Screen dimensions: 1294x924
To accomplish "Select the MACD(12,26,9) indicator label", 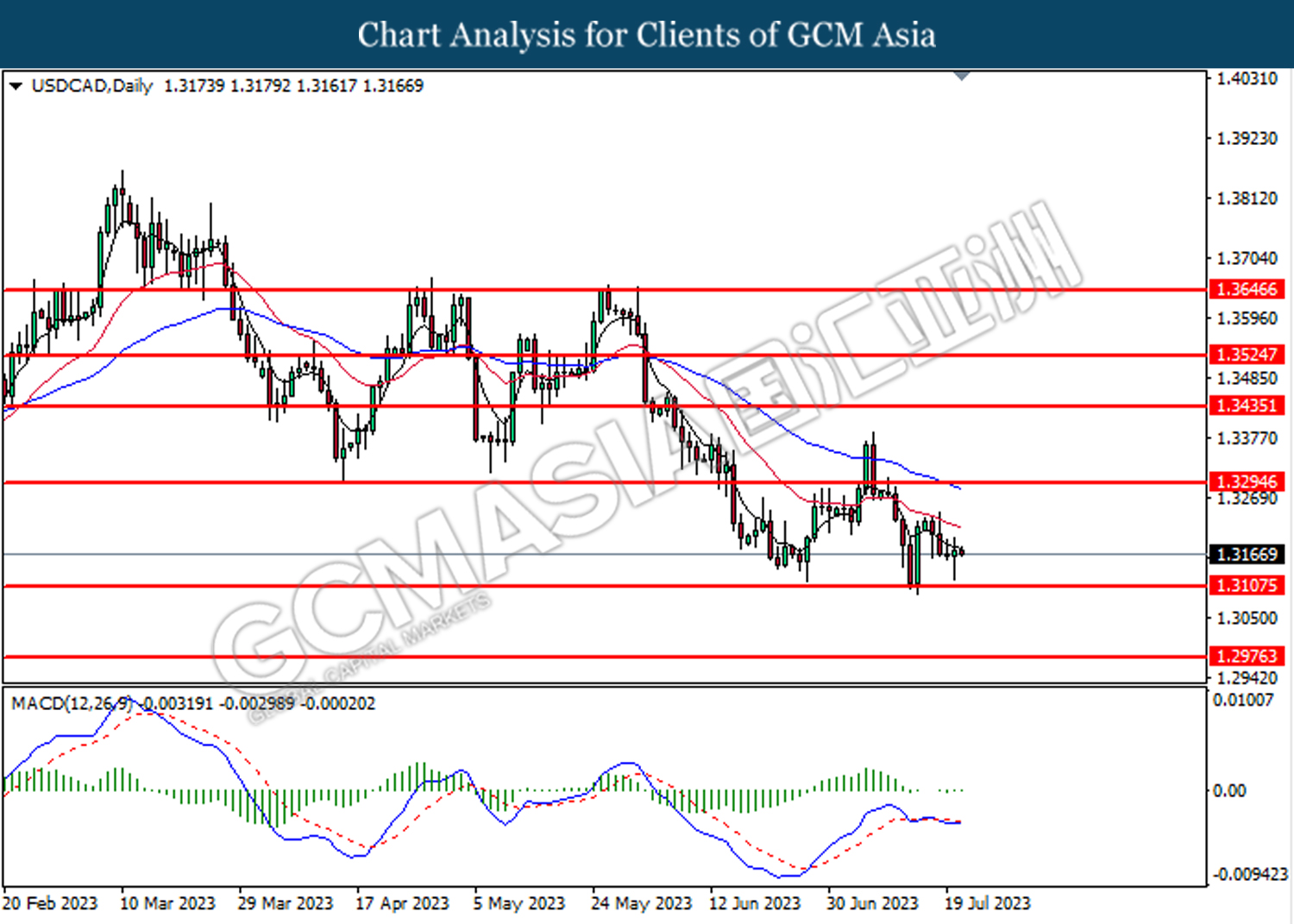I will [72, 703].
